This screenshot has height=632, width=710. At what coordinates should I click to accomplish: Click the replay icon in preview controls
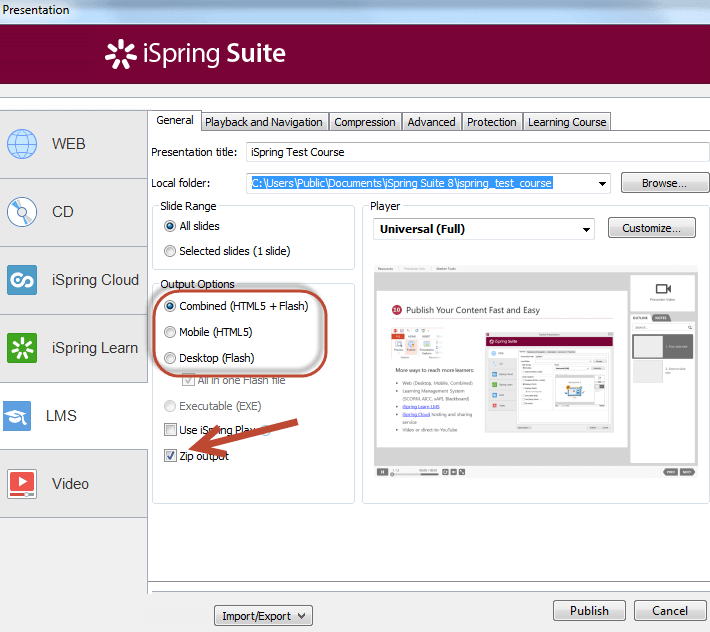click(446, 472)
